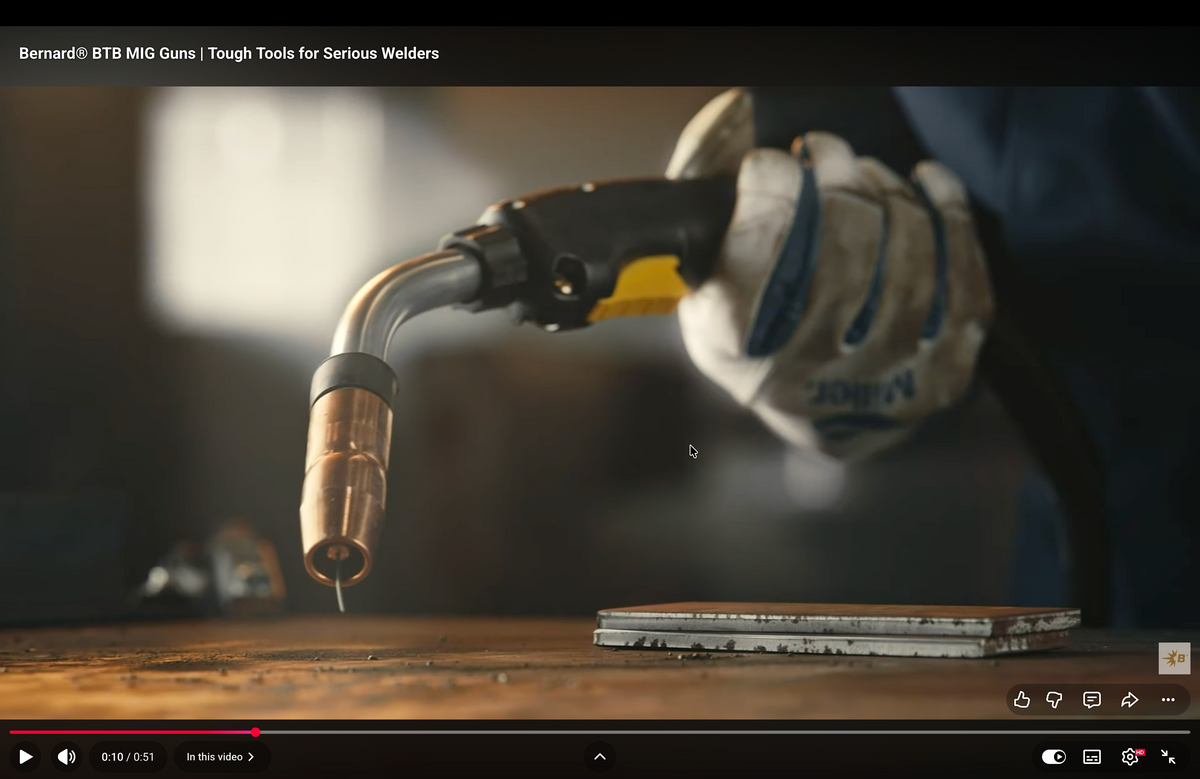Viewport: 1200px width, 779px height.
Task: Click the progress bar scrubber handle
Action: point(256,732)
